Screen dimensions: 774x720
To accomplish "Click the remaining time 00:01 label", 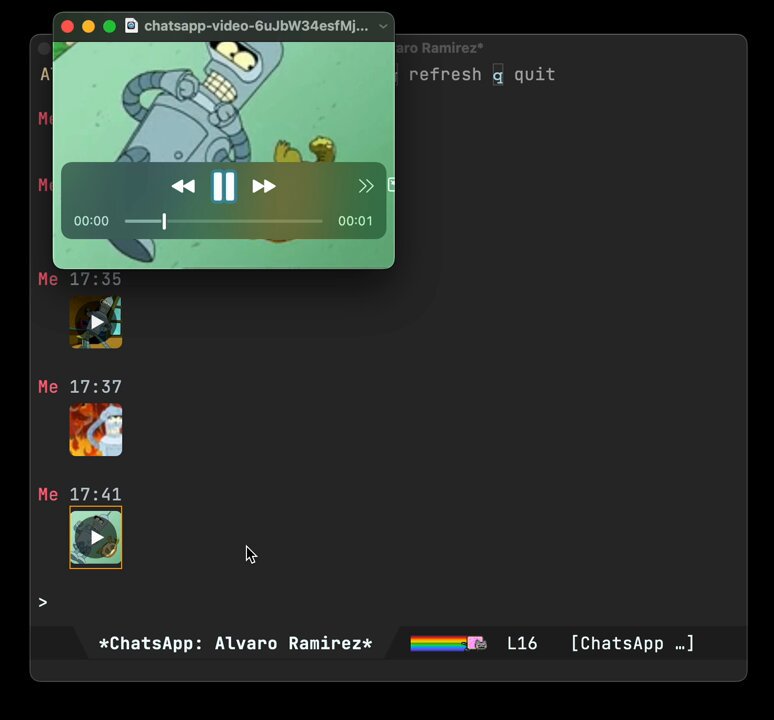I will click(355, 221).
